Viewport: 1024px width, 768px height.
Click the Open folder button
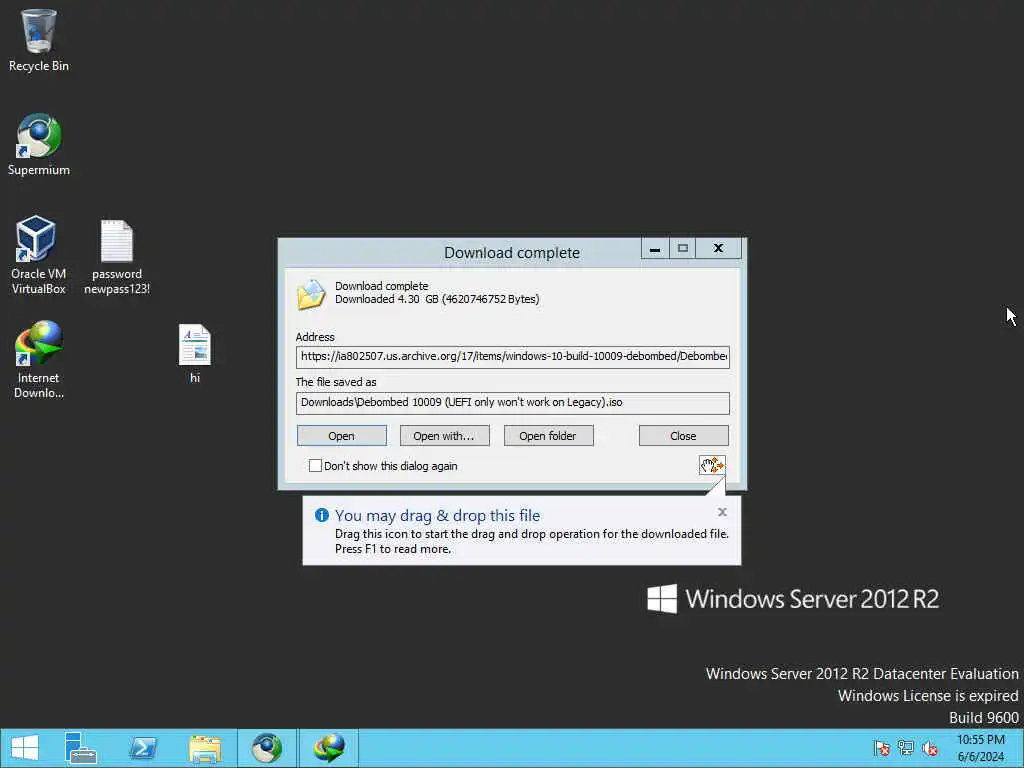(548, 436)
